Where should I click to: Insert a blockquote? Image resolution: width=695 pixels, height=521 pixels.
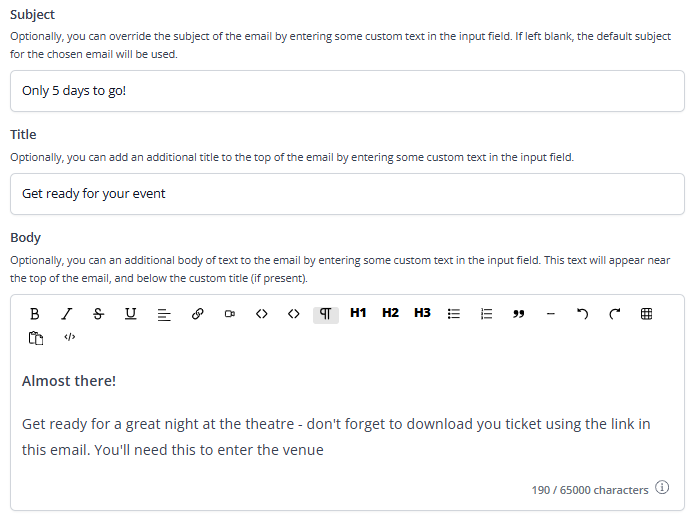pyautogui.click(x=518, y=313)
